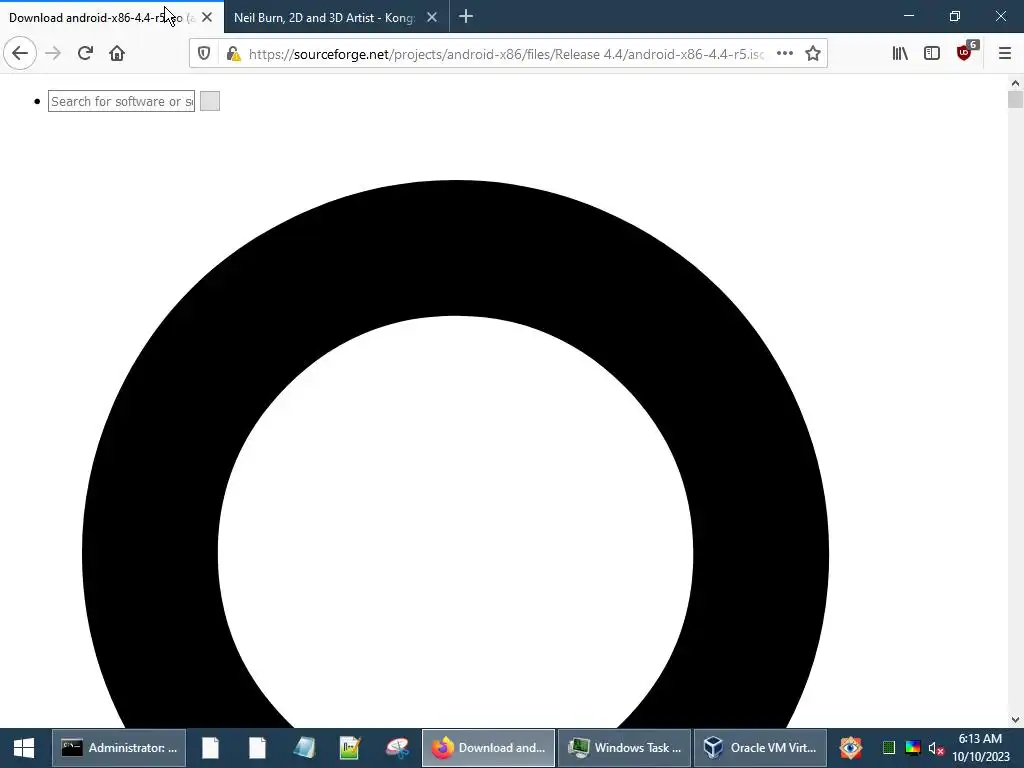Submit search with the gray button
1024x768 pixels.
click(210, 101)
